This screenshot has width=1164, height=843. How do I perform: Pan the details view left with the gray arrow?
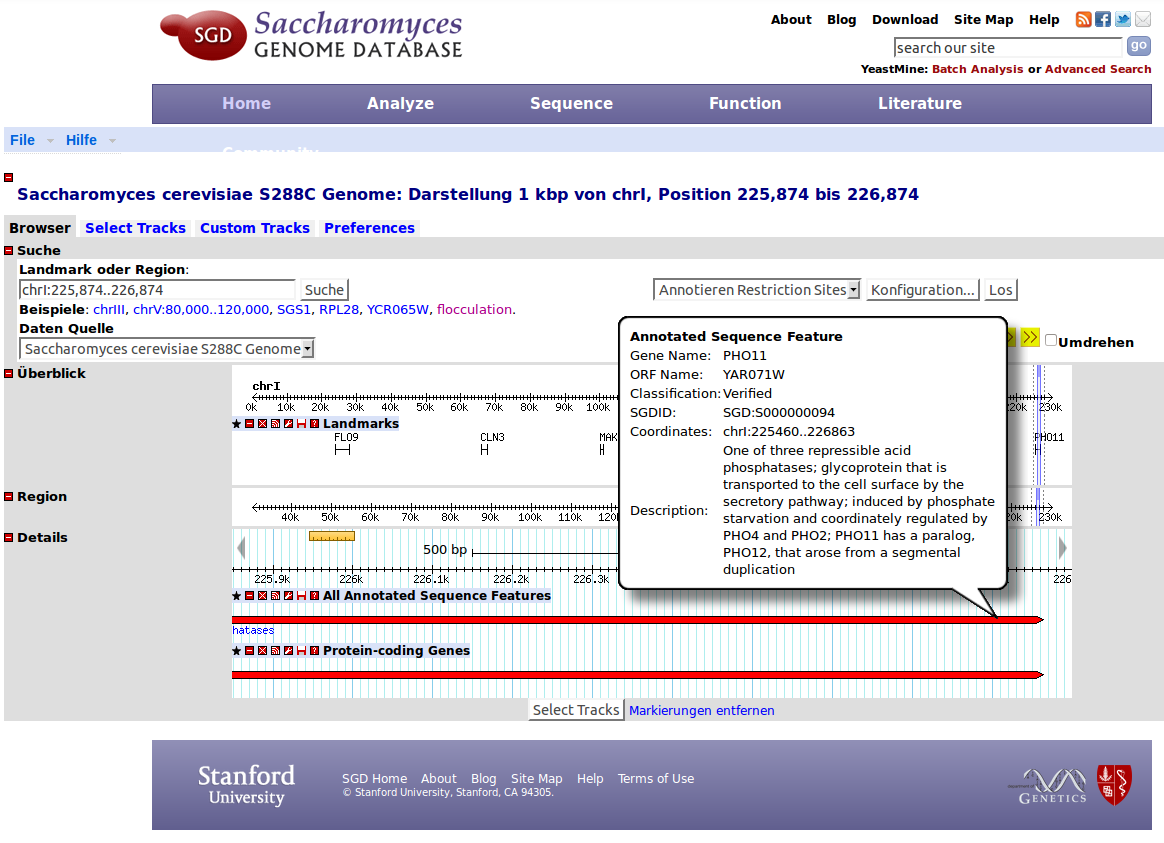point(241,548)
